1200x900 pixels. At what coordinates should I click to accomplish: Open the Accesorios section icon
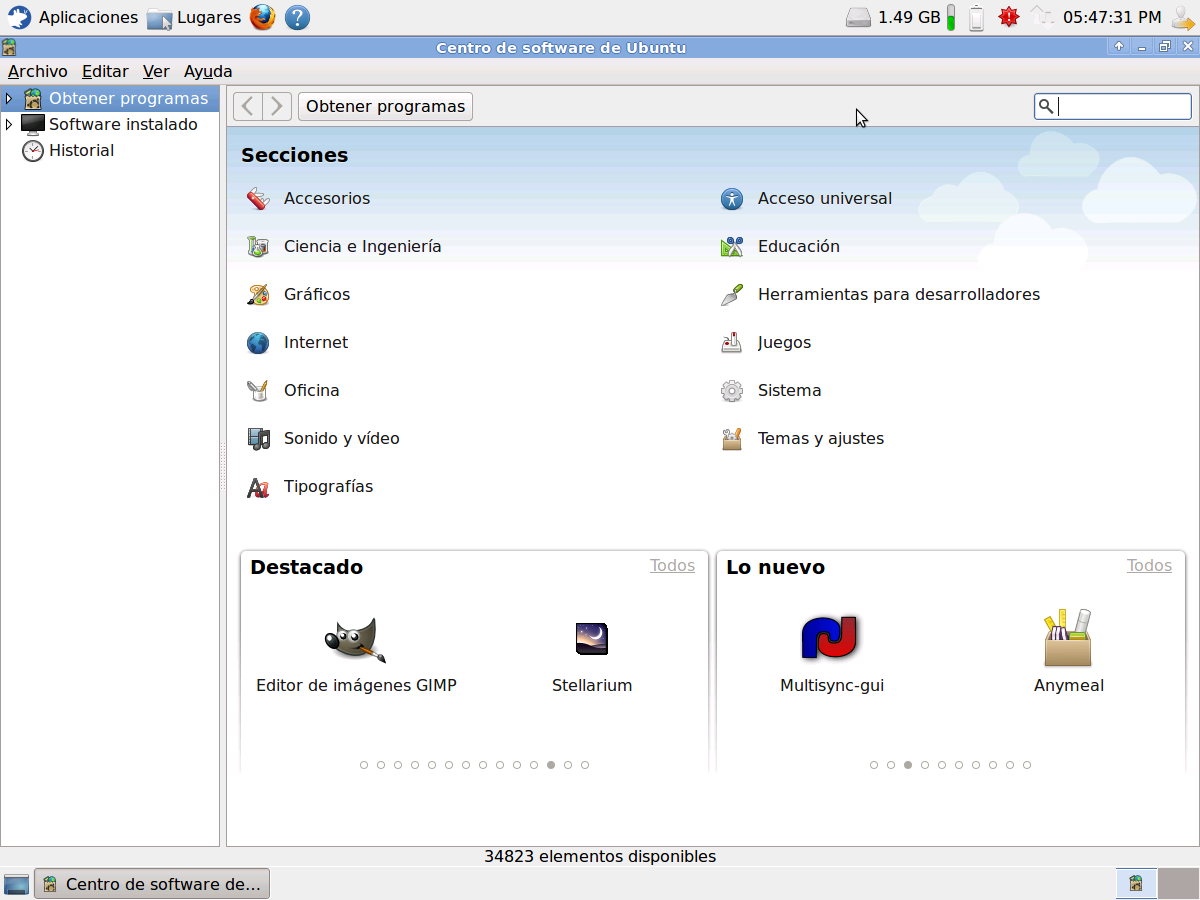(258, 198)
